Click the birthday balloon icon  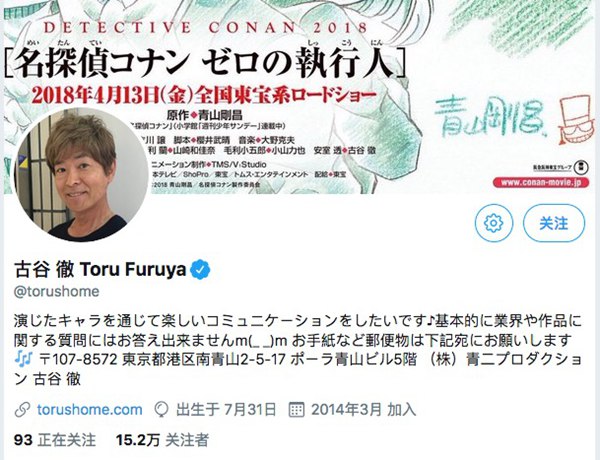click(x=161, y=410)
